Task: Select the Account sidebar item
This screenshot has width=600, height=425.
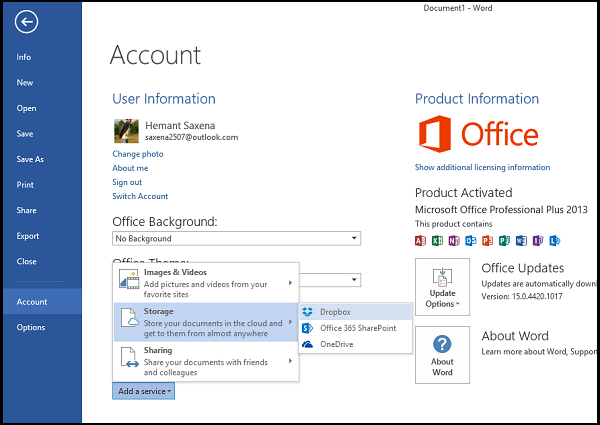Action: [42, 301]
